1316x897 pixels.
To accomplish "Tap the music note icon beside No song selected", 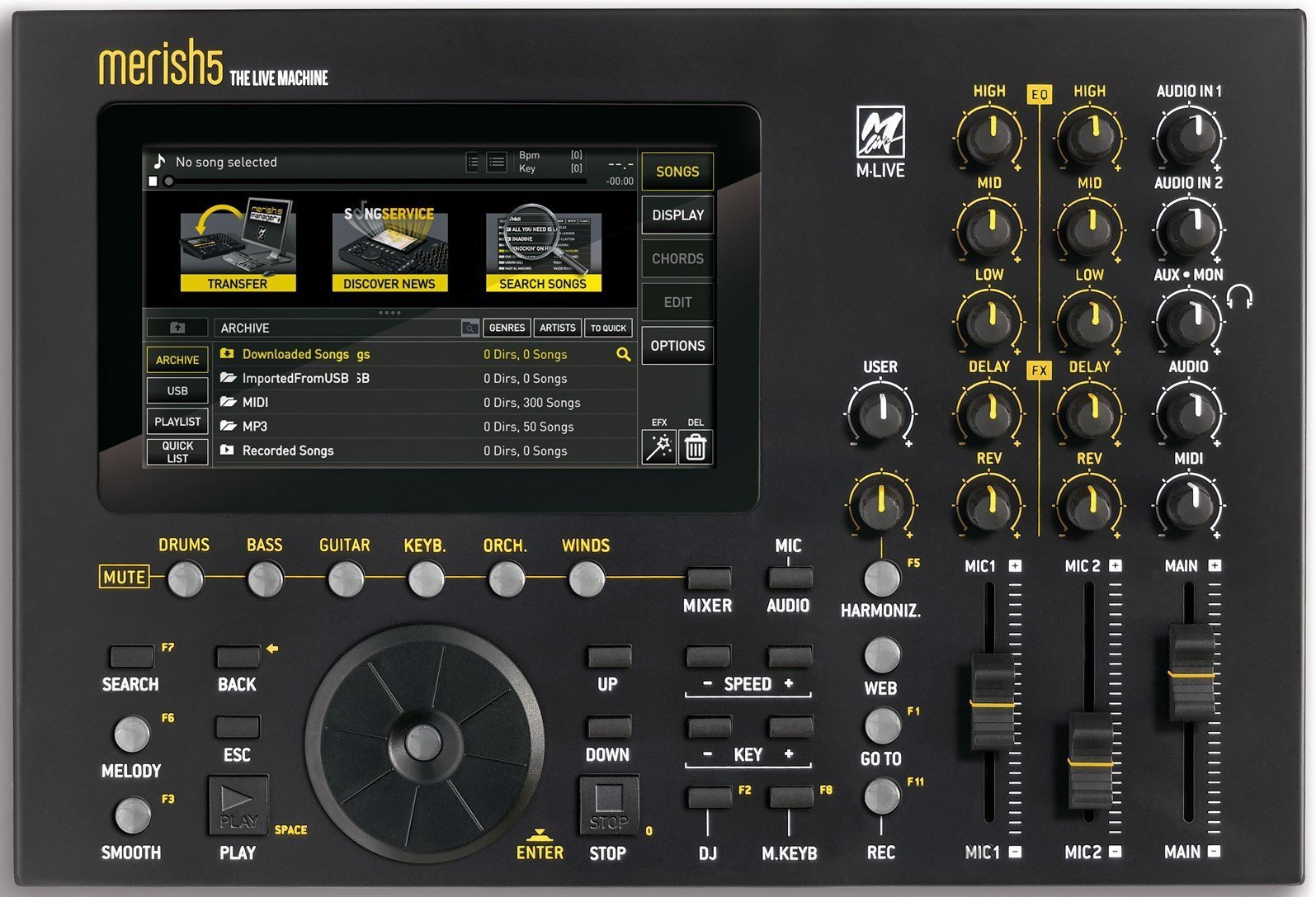I will click(x=159, y=161).
